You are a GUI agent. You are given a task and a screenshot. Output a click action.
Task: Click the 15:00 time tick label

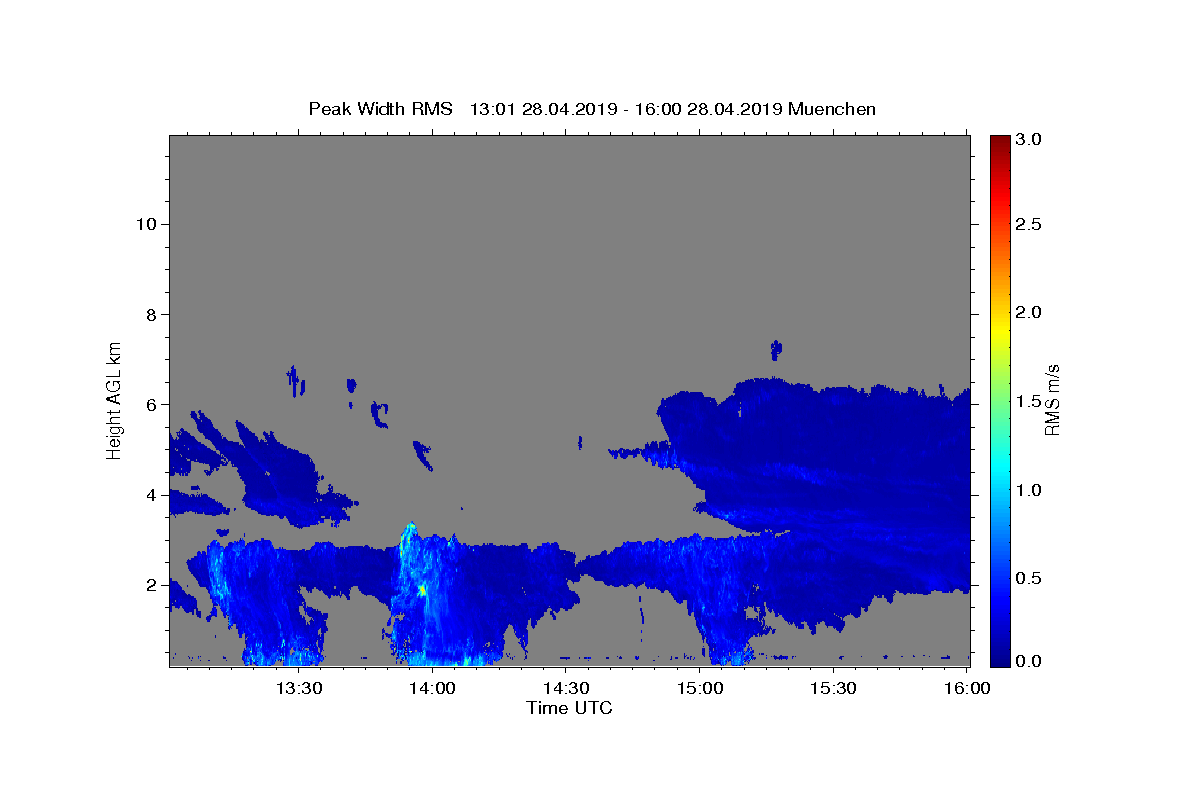[700, 688]
